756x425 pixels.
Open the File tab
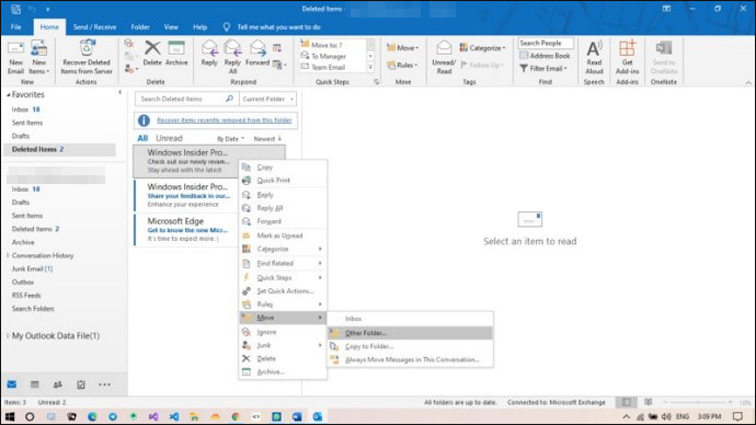[16, 27]
